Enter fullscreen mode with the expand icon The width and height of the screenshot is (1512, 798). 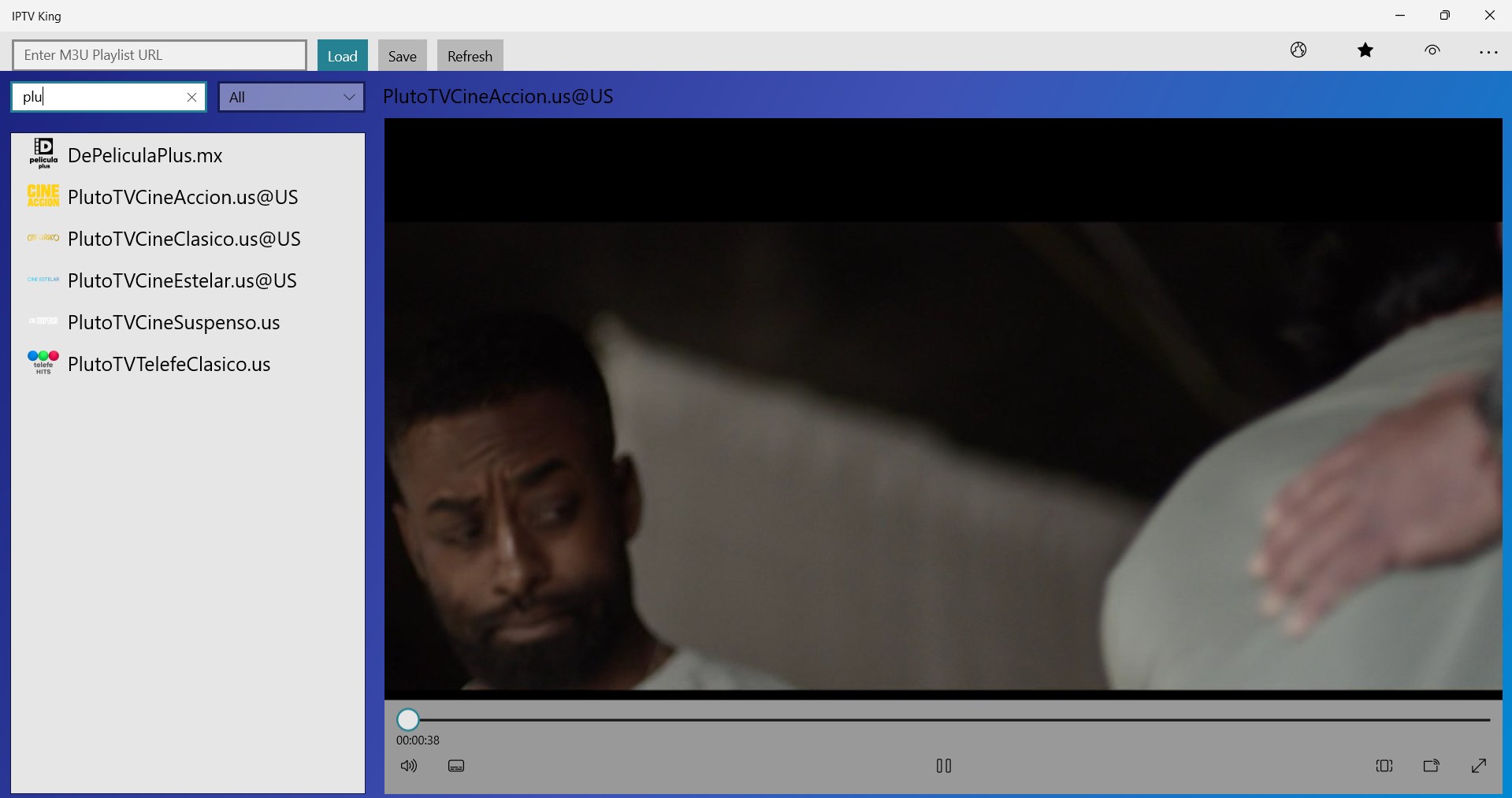pyautogui.click(x=1479, y=765)
